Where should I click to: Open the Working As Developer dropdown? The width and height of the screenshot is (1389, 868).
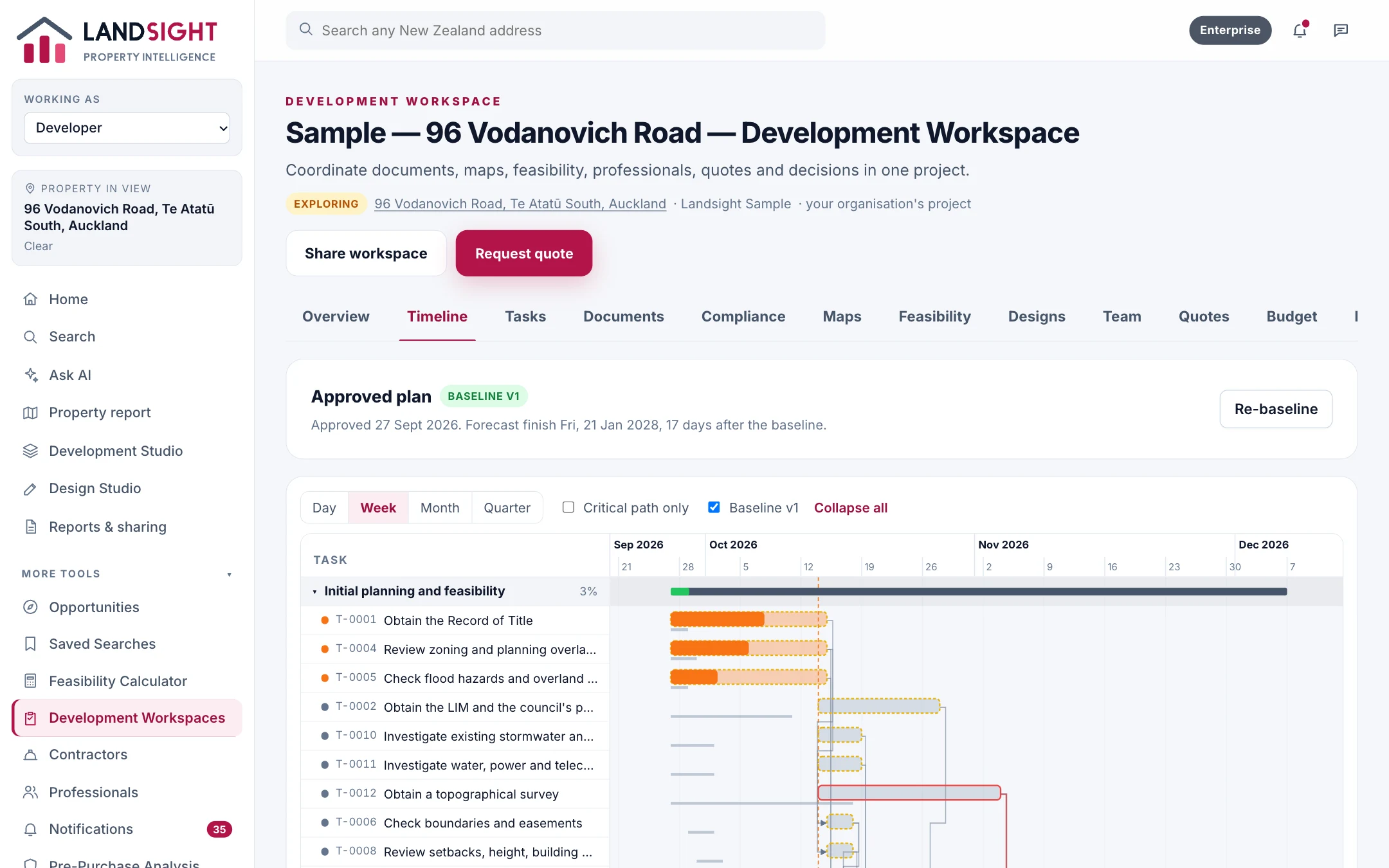pyautogui.click(x=127, y=128)
